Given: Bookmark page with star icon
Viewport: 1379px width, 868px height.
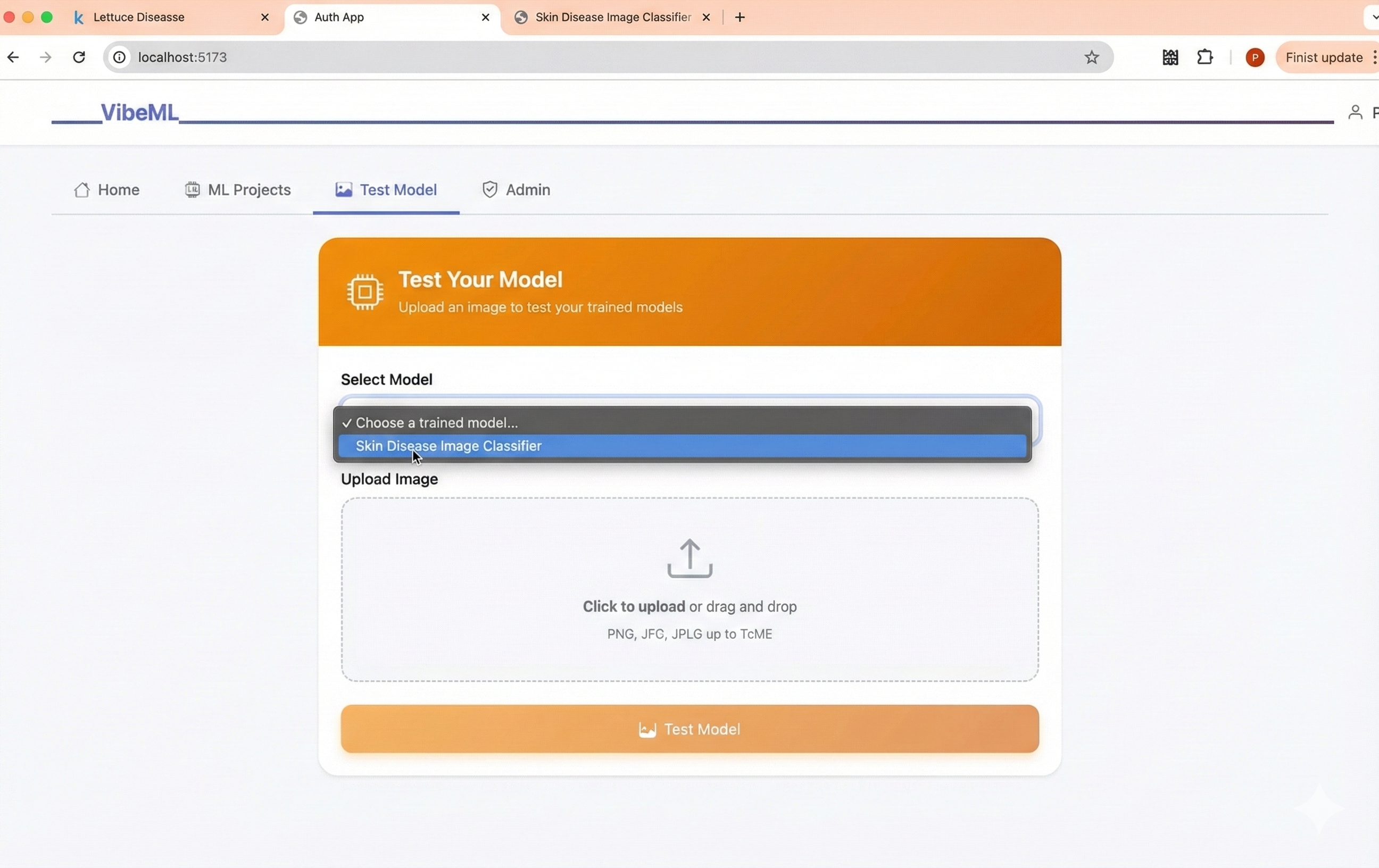Looking at the screenshot, I should (x=1092, y=57).
